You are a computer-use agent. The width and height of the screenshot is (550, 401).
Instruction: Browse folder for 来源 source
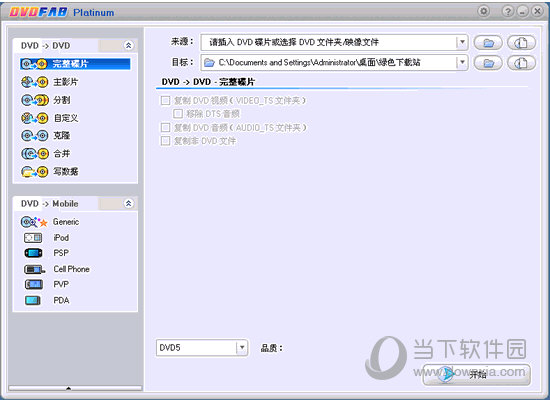(x=488, y=43)
